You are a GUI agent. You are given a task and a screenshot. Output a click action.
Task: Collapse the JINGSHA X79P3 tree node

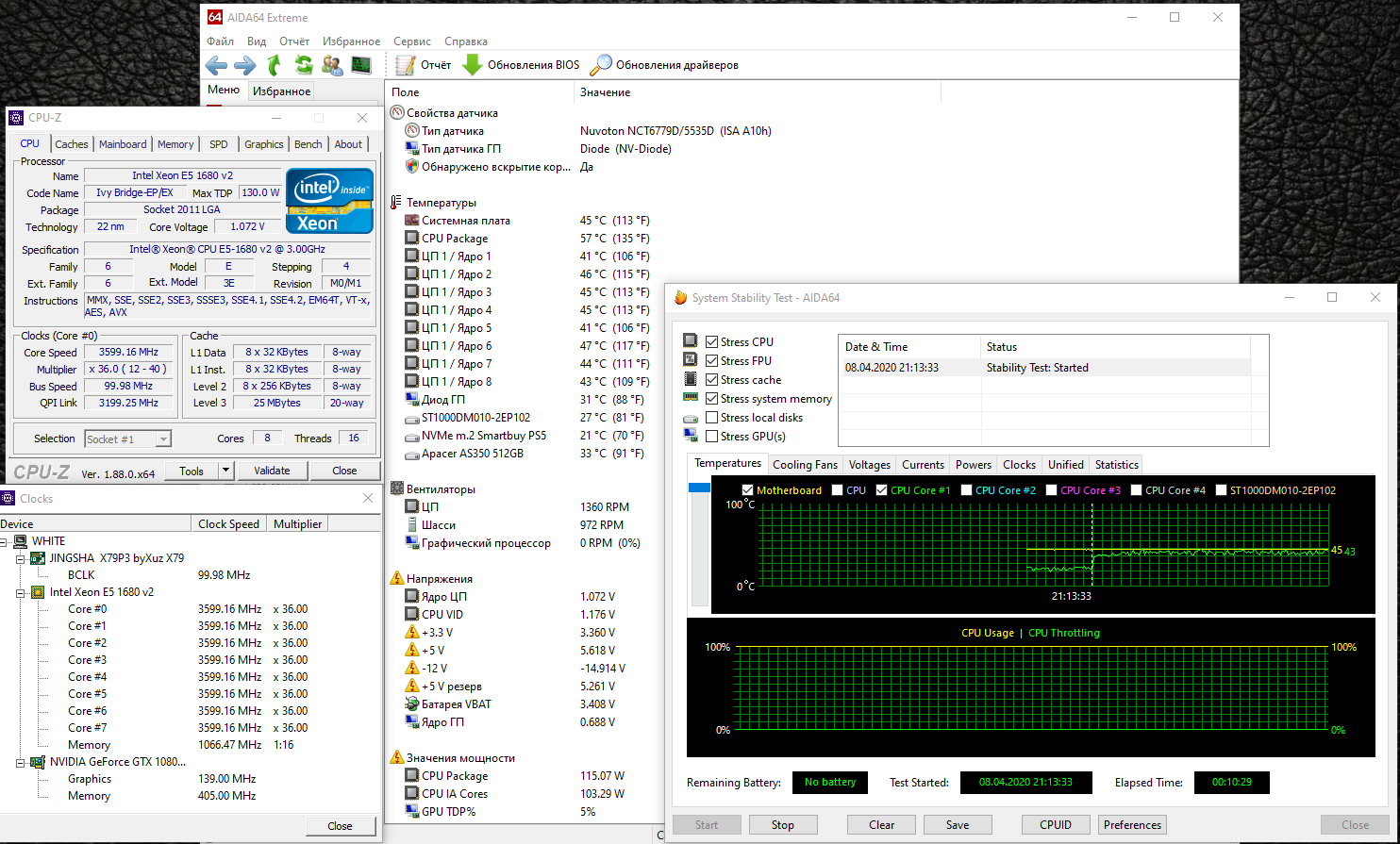point(21,558)
